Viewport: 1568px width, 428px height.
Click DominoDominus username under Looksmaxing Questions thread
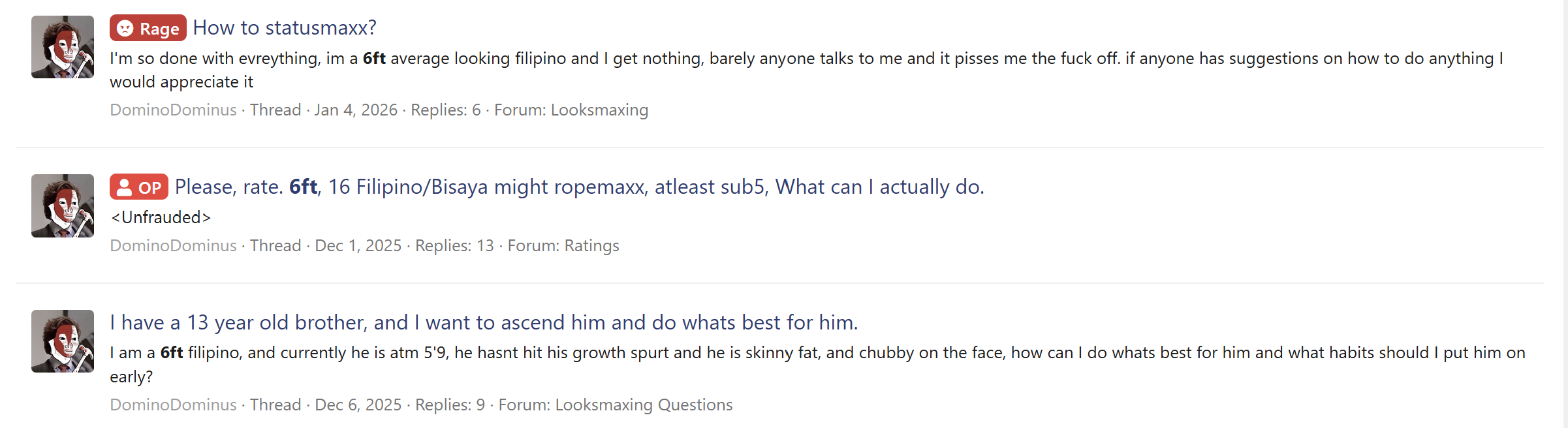(x=173, y=405)
